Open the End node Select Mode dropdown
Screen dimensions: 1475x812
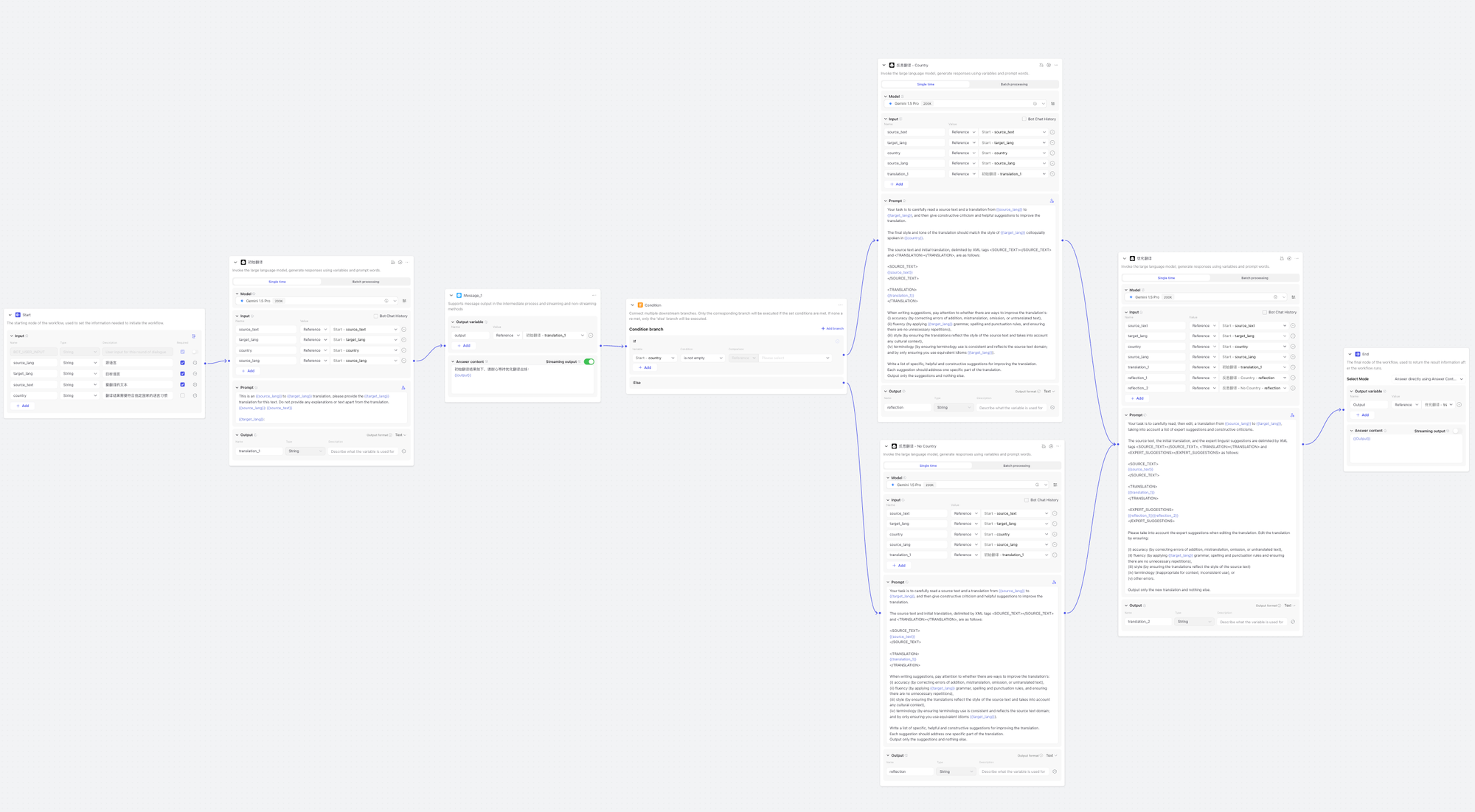(x=1428, y=379)
